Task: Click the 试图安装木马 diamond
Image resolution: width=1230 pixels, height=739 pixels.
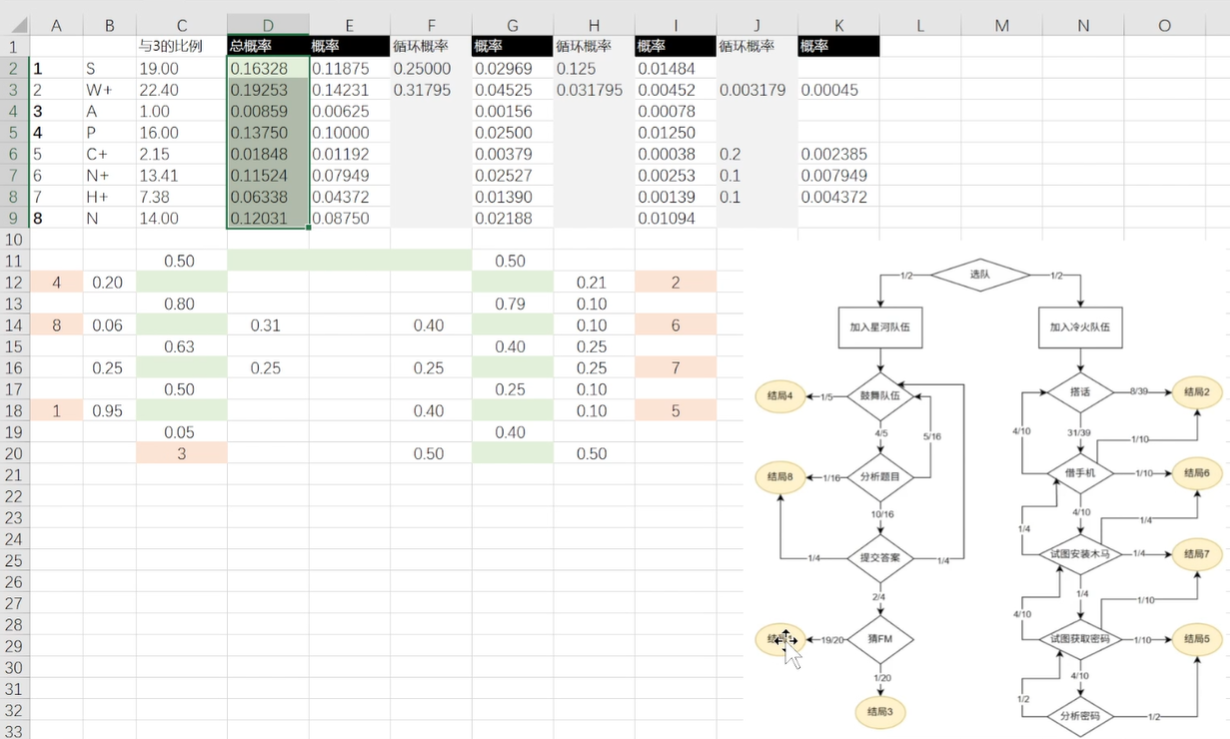Action: pyautogui.click(x=1080, y=553)
